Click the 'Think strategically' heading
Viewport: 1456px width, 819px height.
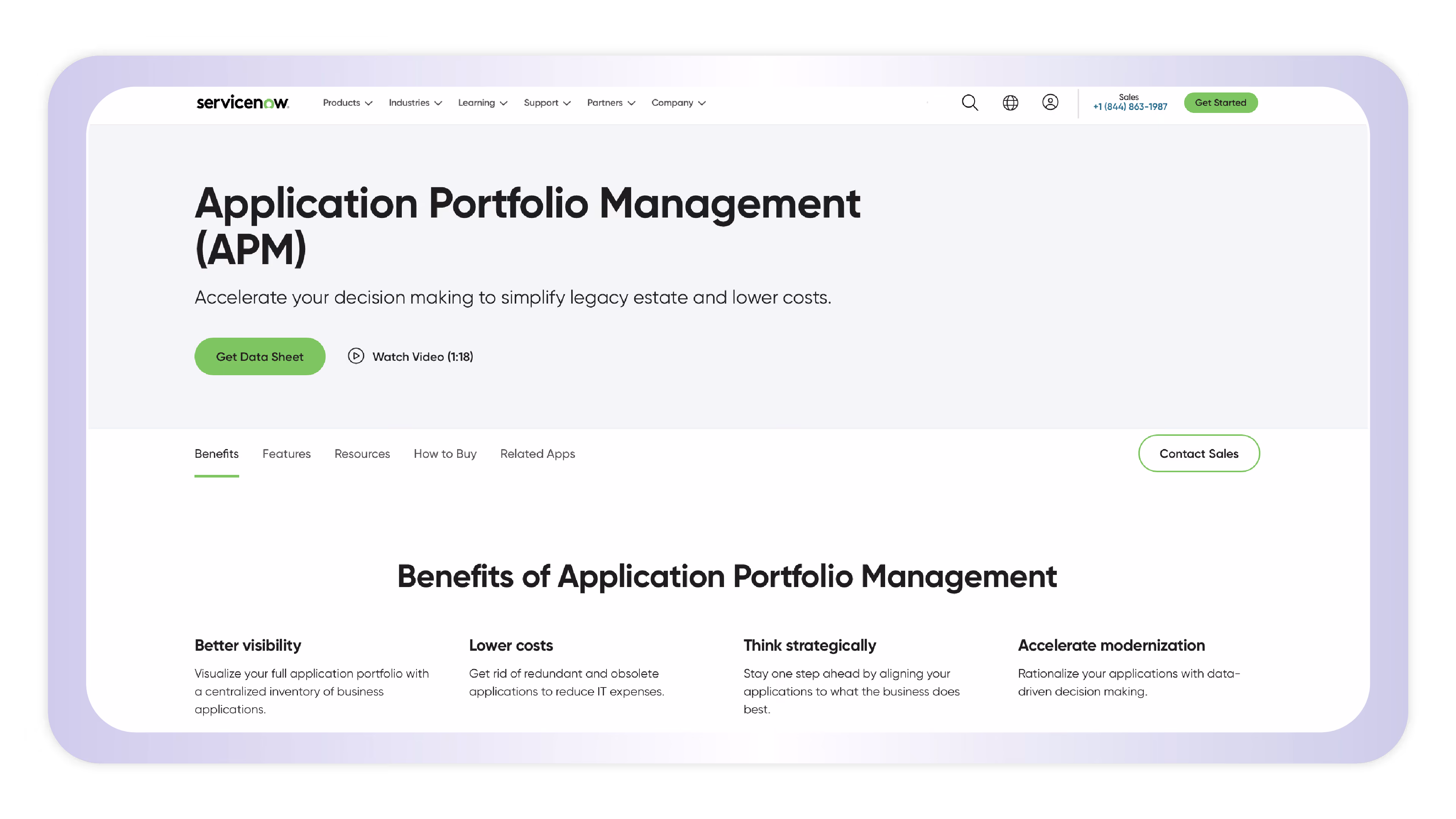(x=809, y=645)
